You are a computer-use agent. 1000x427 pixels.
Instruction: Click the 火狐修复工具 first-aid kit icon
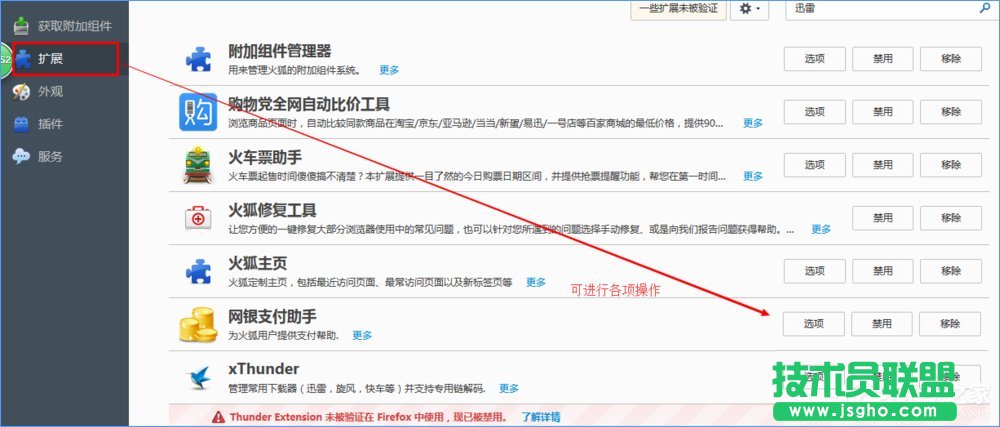tap(198, 219)
